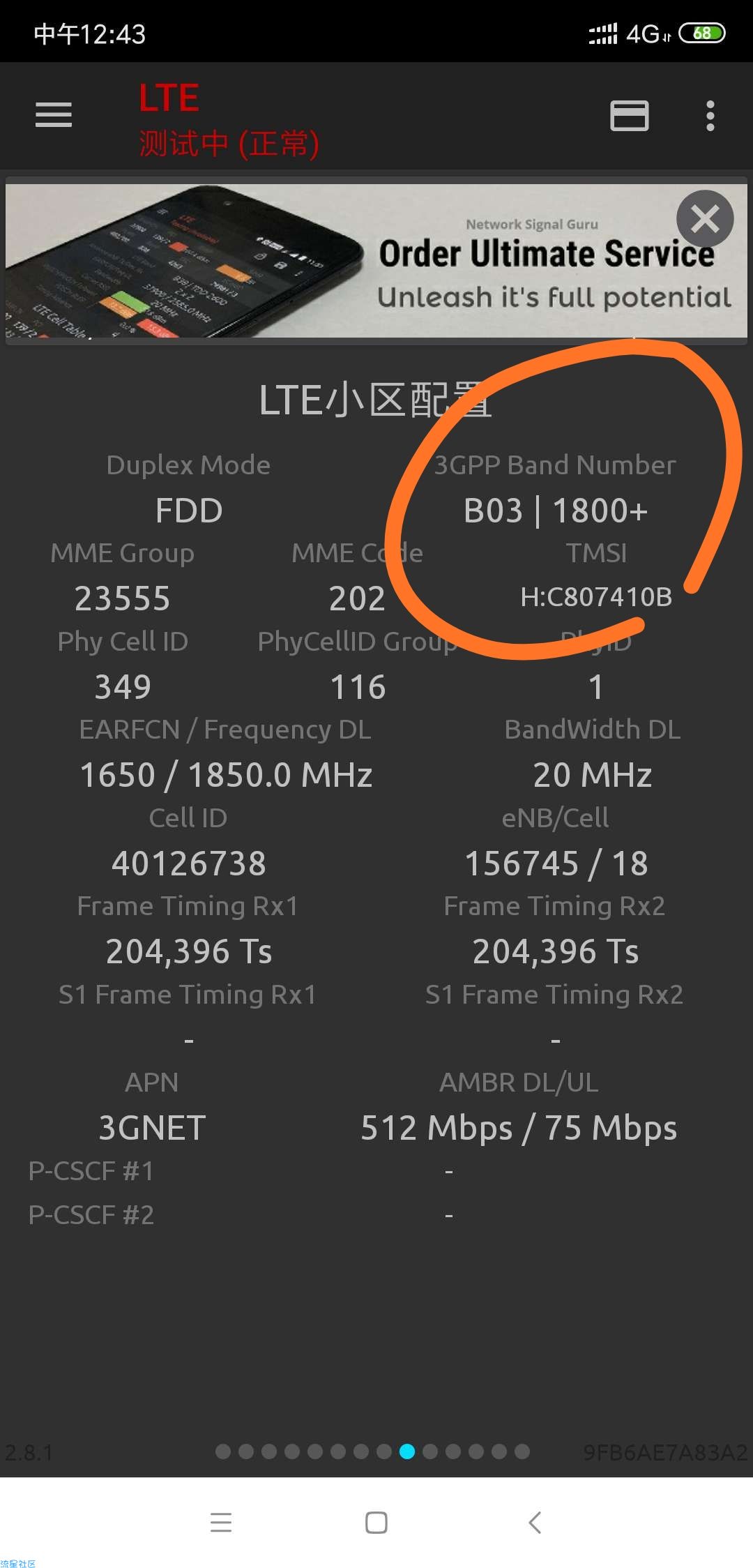Tap the LTE title in the header
This screenshot has height=1568, width=753.
[x=169, y=98]
